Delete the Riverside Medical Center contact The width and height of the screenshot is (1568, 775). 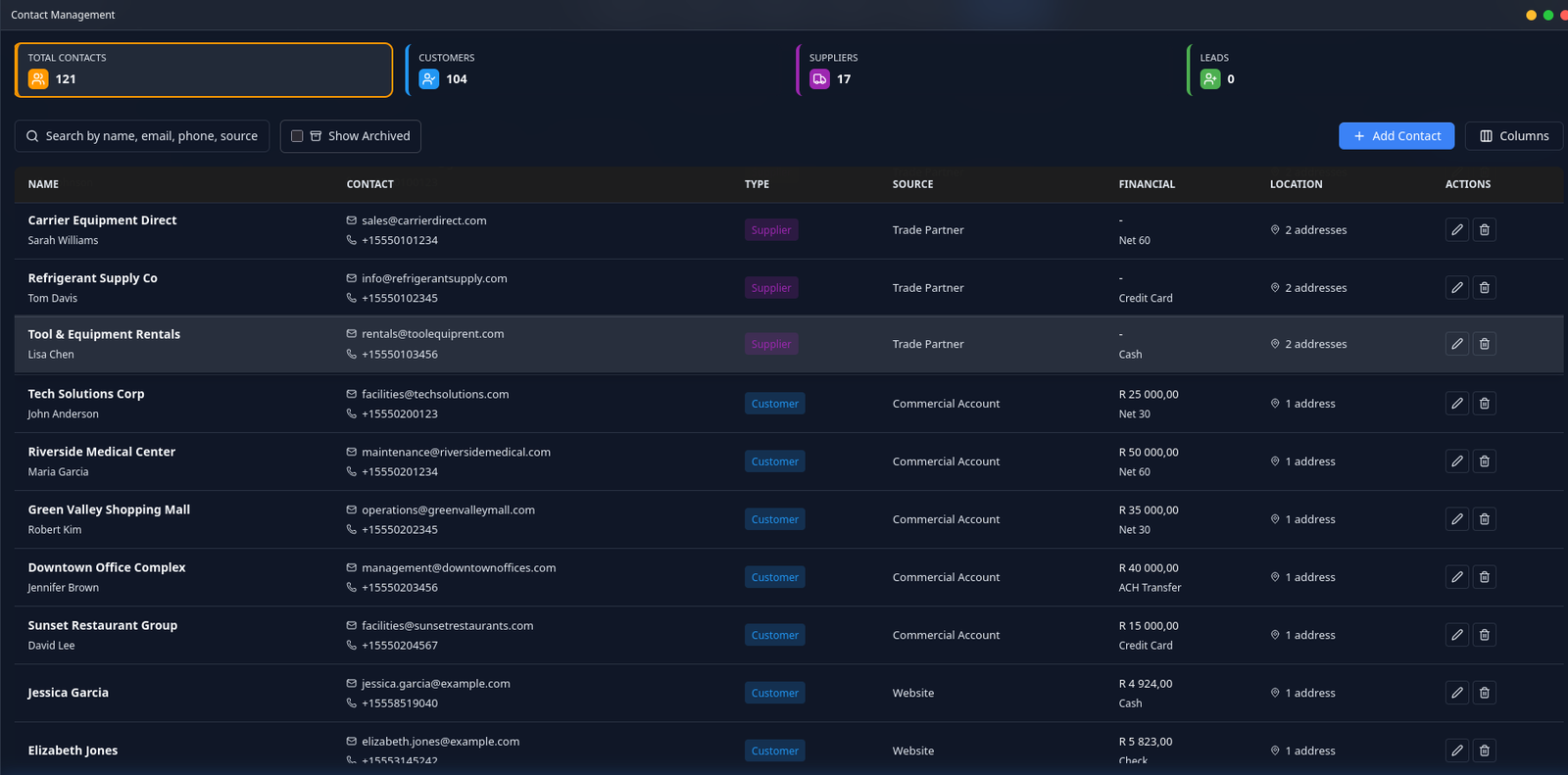1485,460
